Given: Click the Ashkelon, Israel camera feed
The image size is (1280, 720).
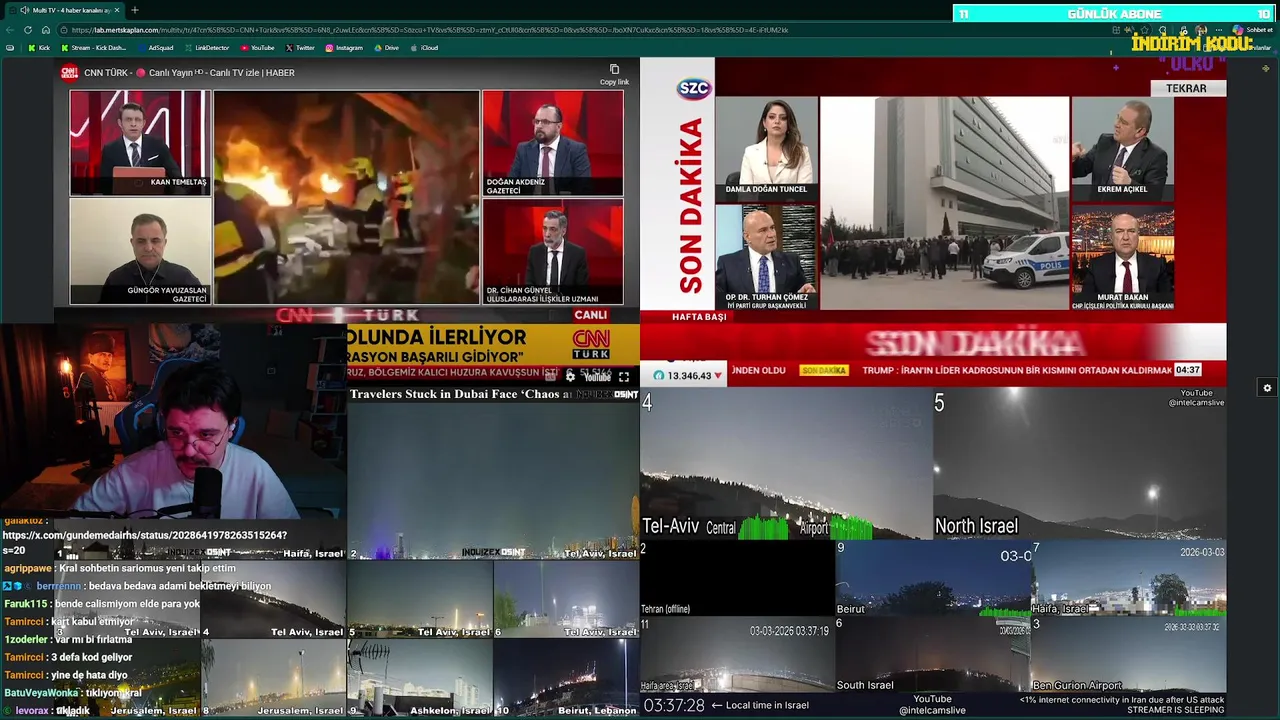Looking at the screenshot, I should click(x=420, y=678).
